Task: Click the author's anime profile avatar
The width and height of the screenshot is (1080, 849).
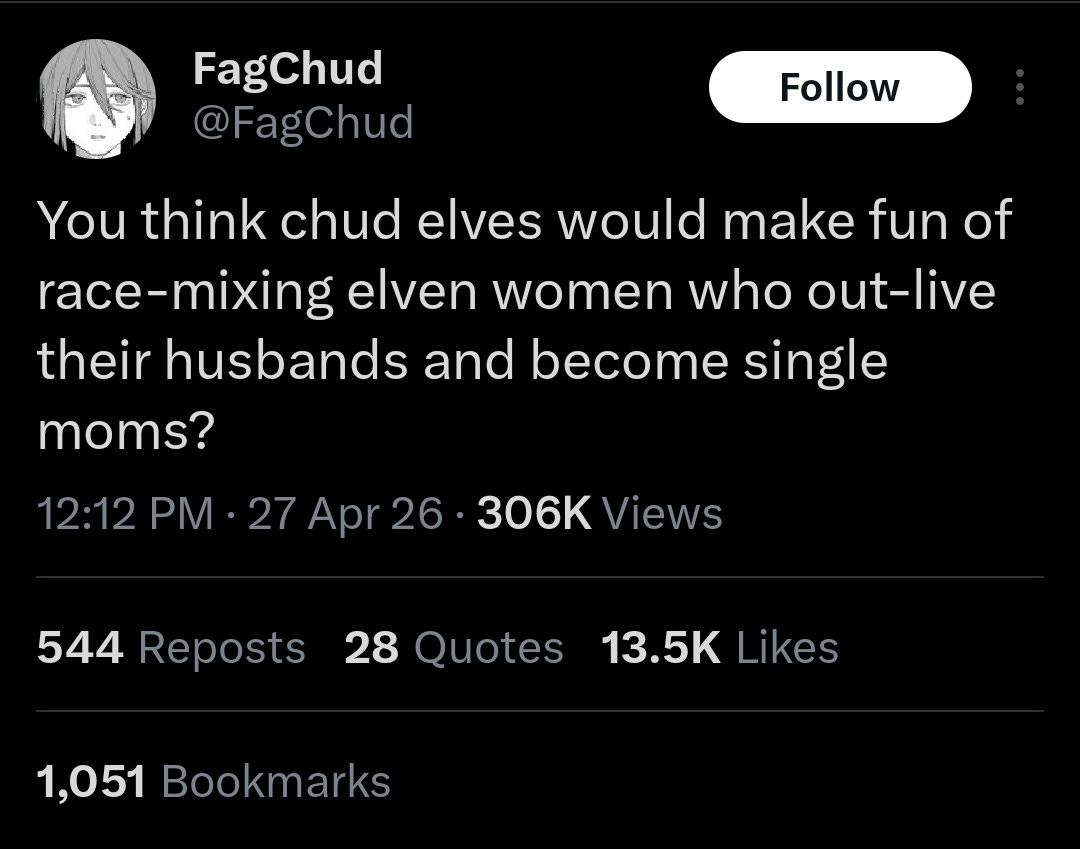Action: [x=97, y=98]
